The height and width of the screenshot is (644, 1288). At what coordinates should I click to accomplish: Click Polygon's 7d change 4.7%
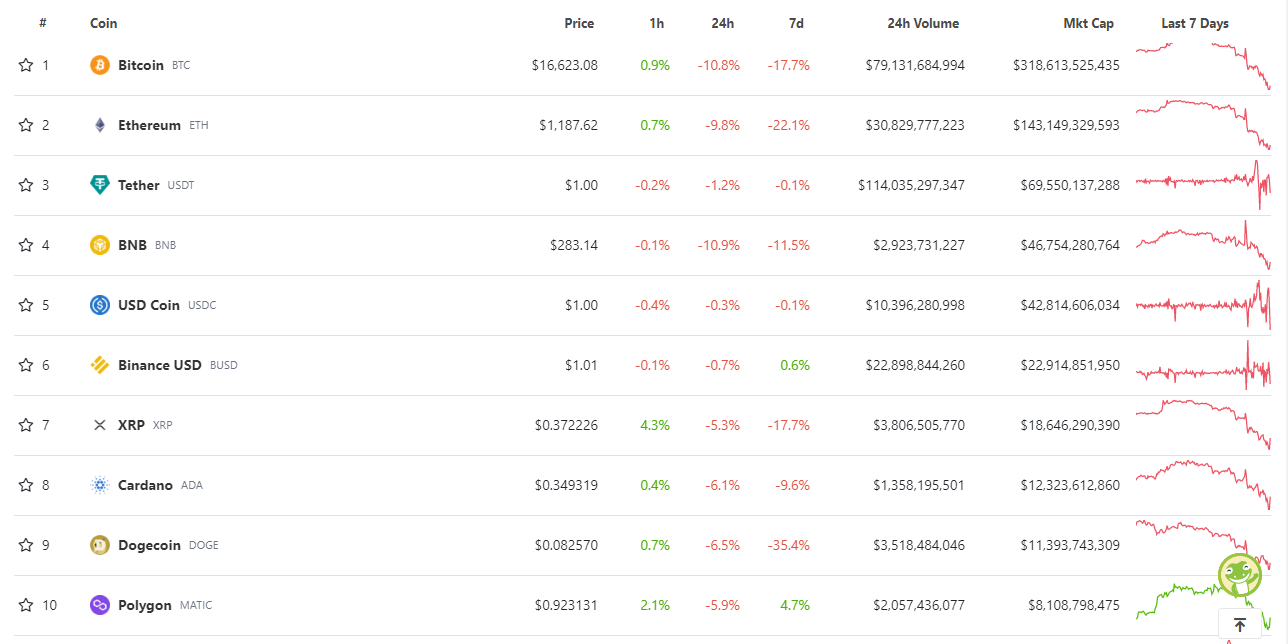(x=796, y=605)
